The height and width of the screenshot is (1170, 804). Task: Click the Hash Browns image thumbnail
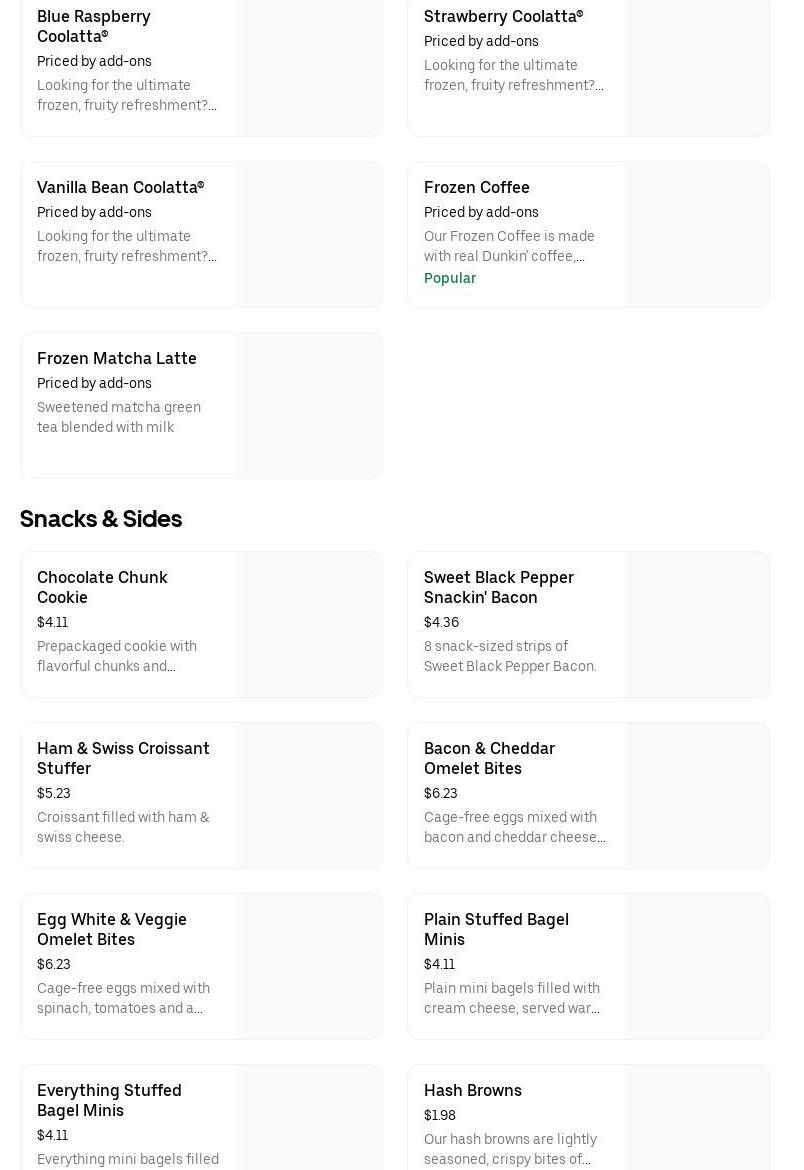pos(697,1118)
